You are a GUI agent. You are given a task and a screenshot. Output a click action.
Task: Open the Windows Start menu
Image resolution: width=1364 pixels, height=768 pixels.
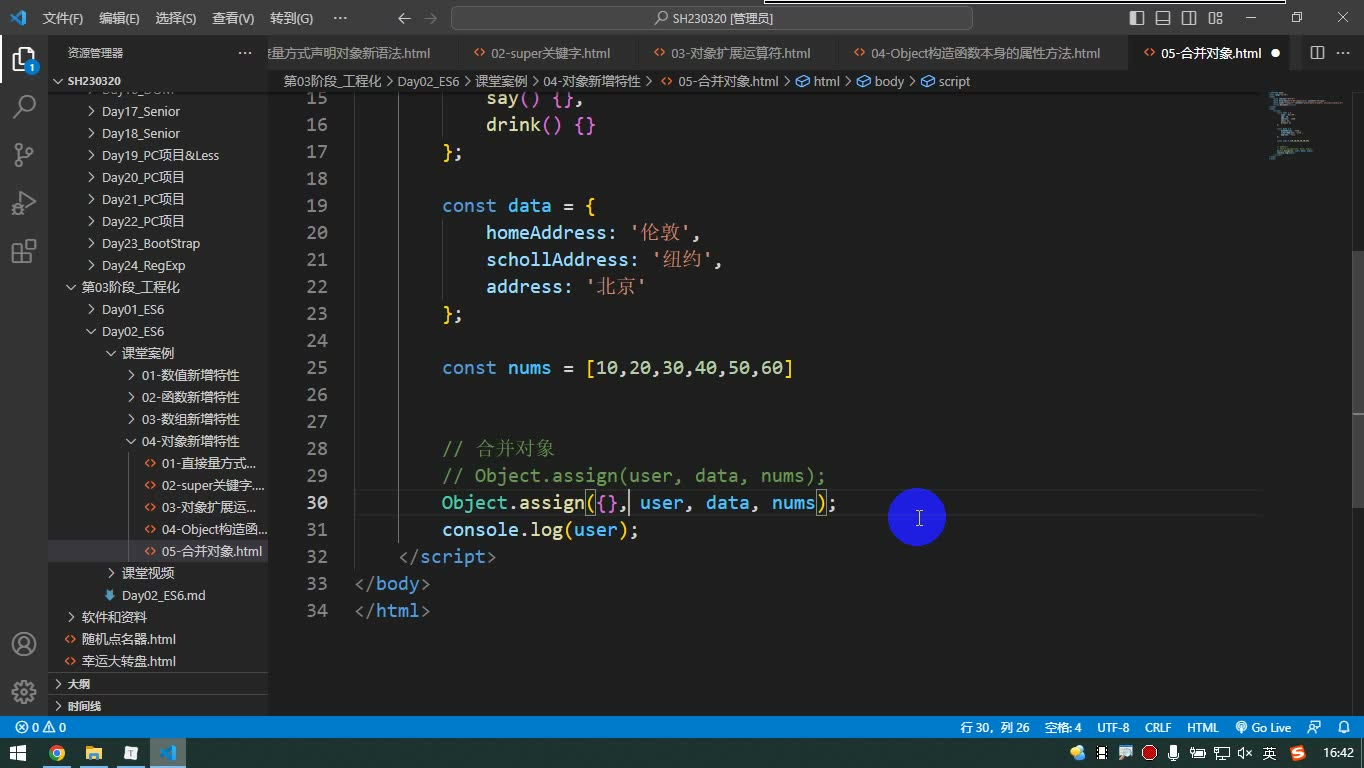tap(18, 753)
